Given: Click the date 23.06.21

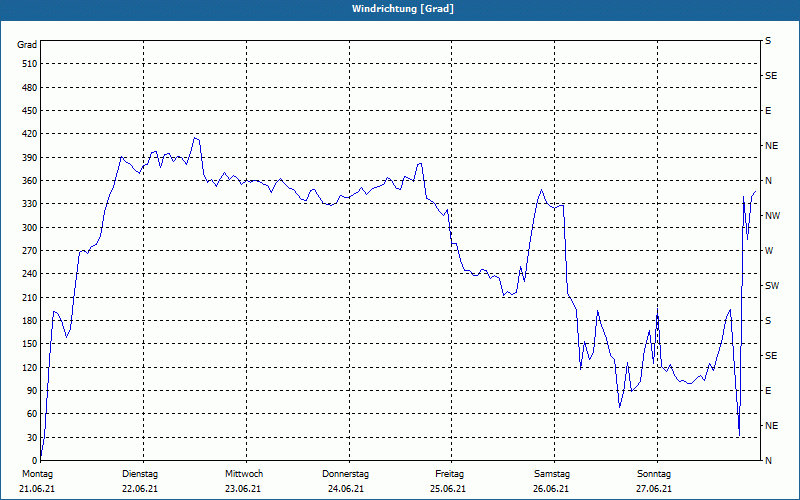Looking at the screenshot, I should pyautogui.click(x=243, y=489).
